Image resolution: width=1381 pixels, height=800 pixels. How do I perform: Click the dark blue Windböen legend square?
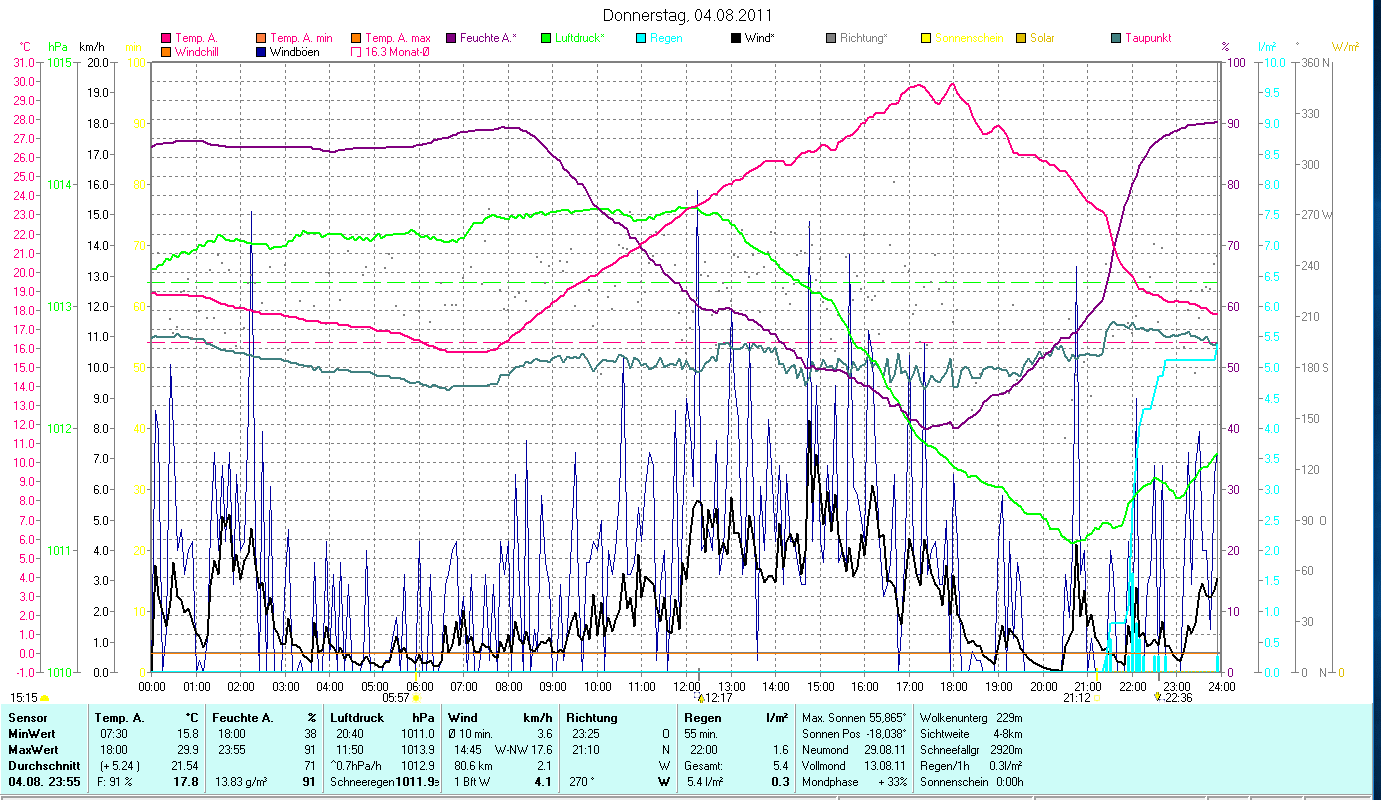point(260,51)
